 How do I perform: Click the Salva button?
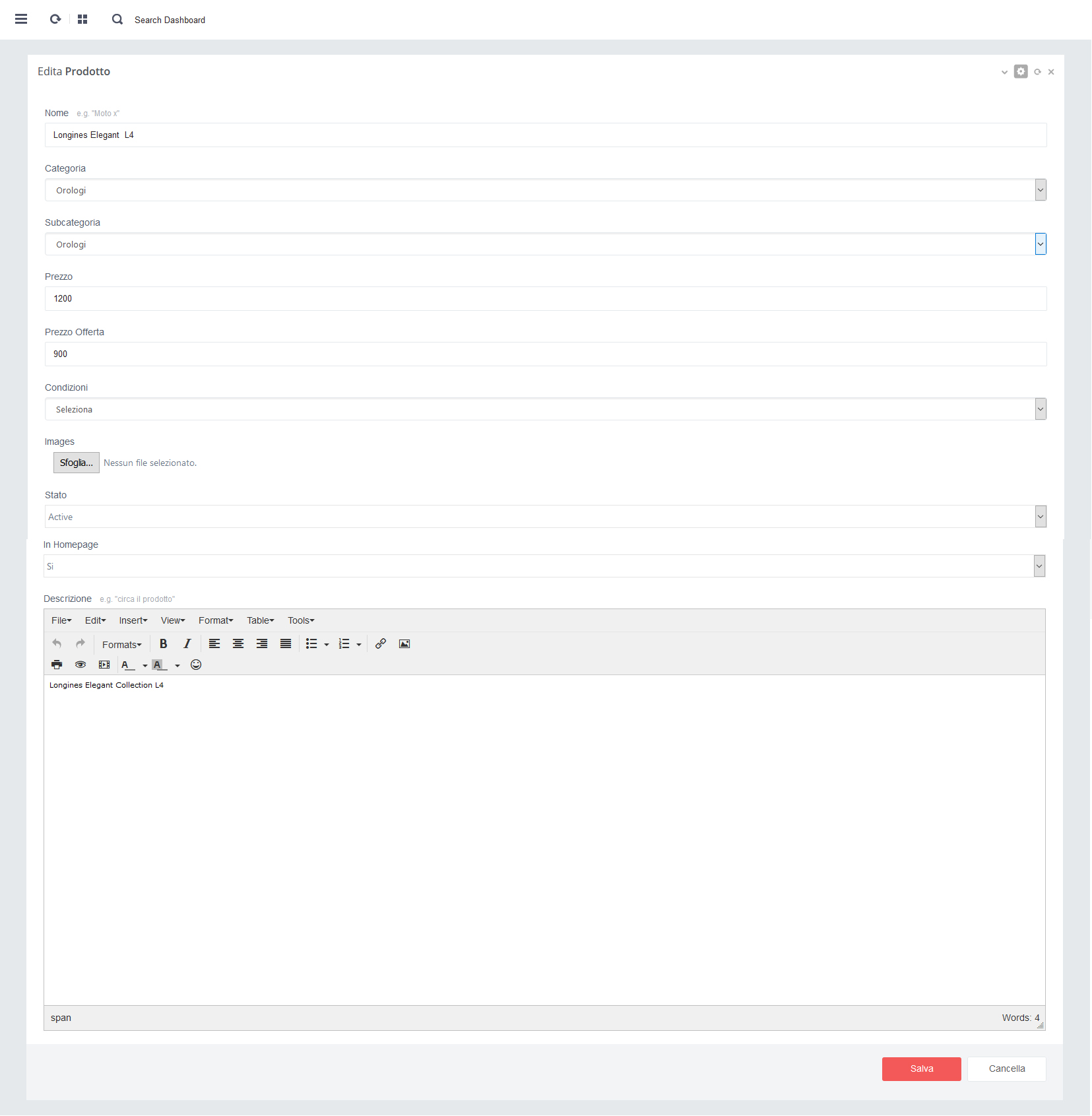[921, 1069]
